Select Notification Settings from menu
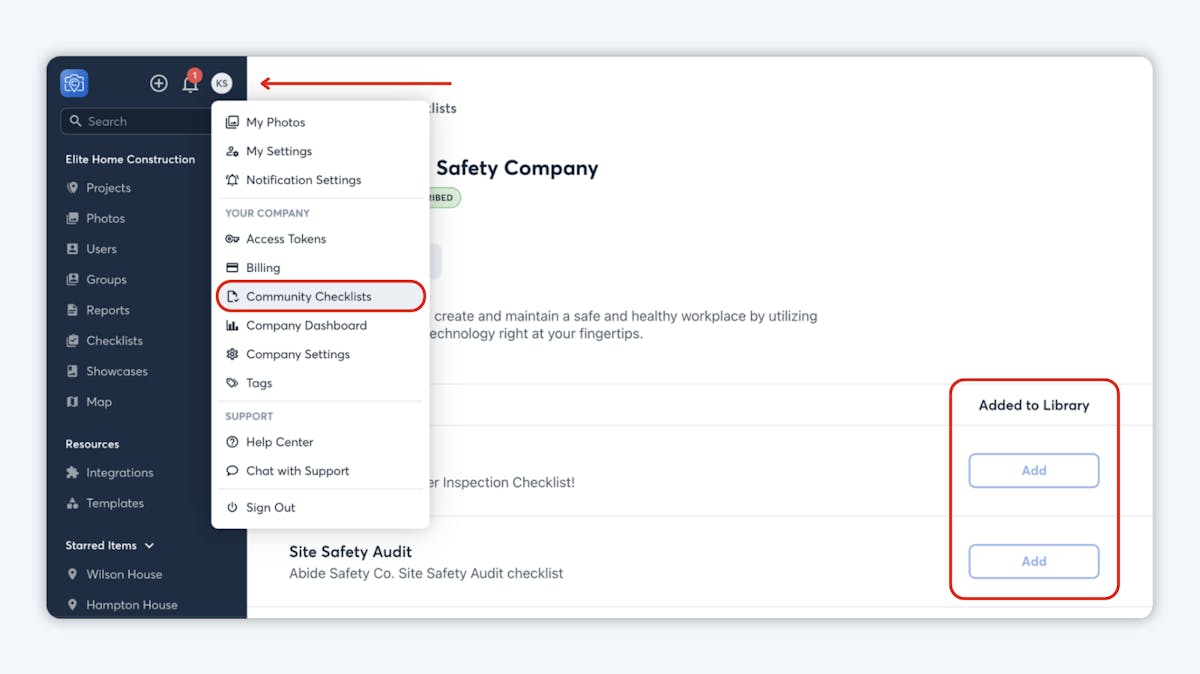The height and width of the screenshot is (674, 1200). coord(303,180)
